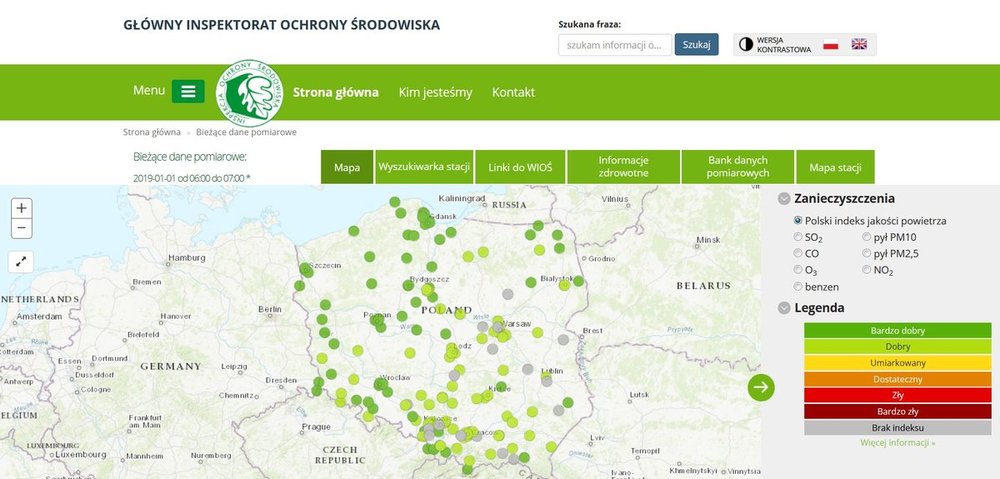Toggle the fullscreen map icon
This screenshot has width=1000, height=479.
click(22, 261)
